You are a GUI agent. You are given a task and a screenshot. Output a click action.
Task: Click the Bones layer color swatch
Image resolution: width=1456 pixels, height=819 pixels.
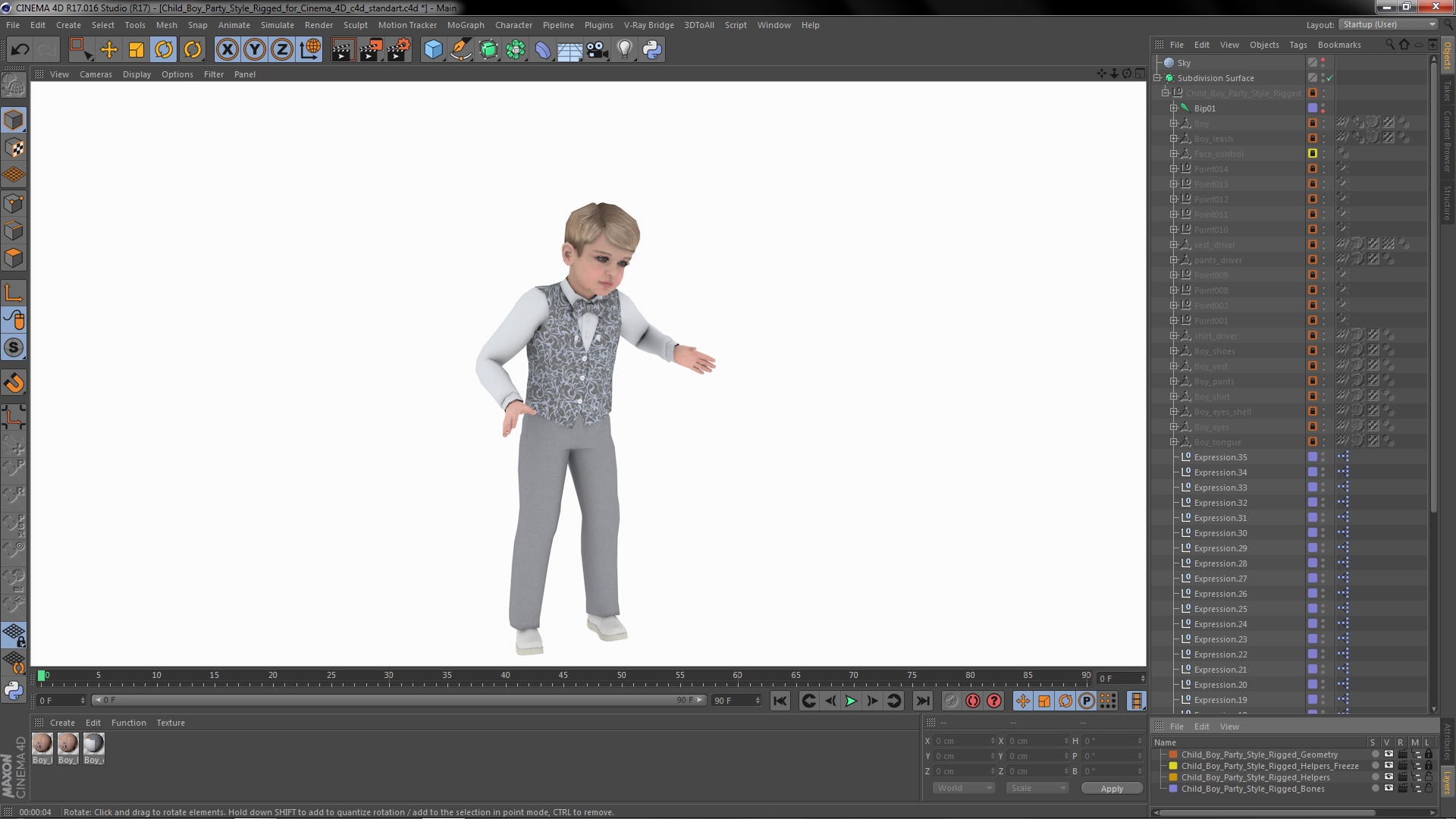click(1173, 789)
